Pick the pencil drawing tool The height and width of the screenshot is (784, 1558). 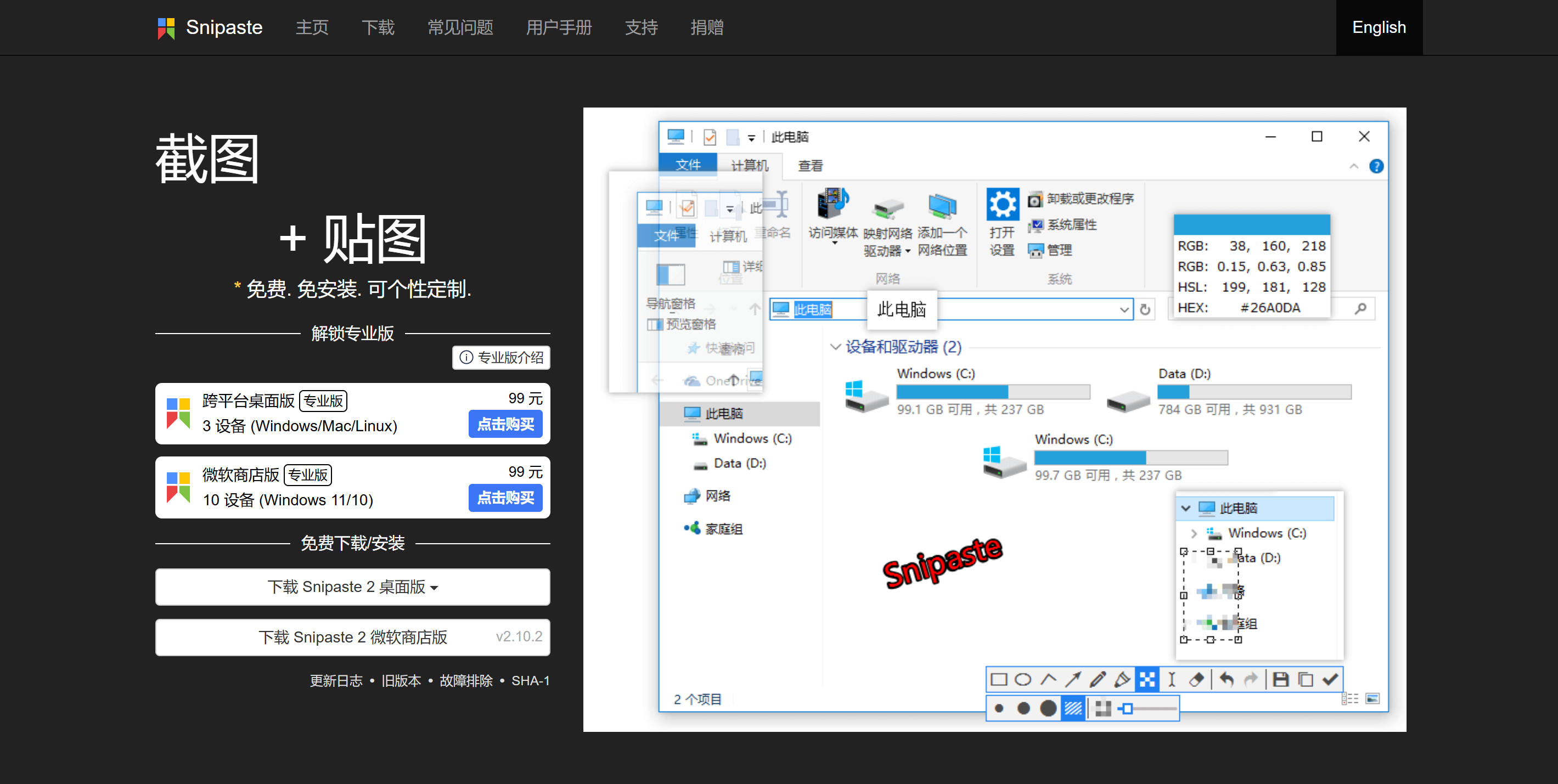(1097, 679)
